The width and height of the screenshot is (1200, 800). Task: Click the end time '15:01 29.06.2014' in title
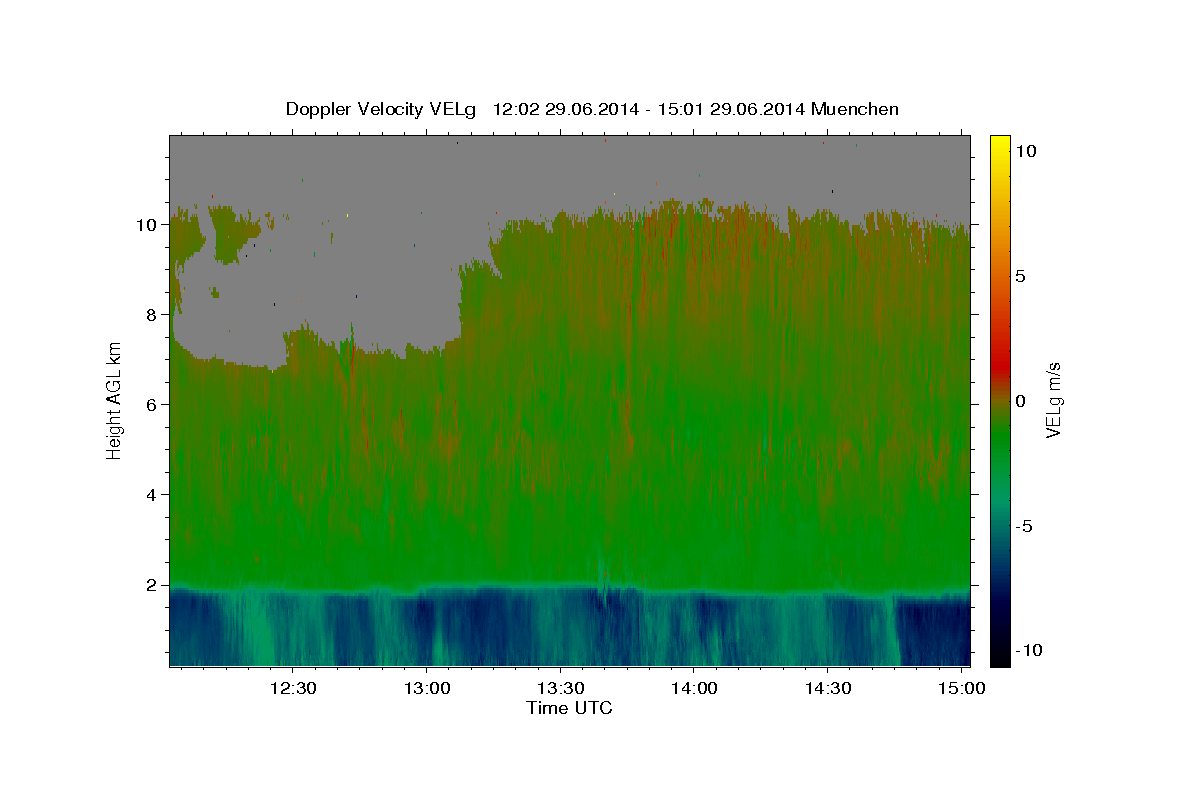pos(730,109)
